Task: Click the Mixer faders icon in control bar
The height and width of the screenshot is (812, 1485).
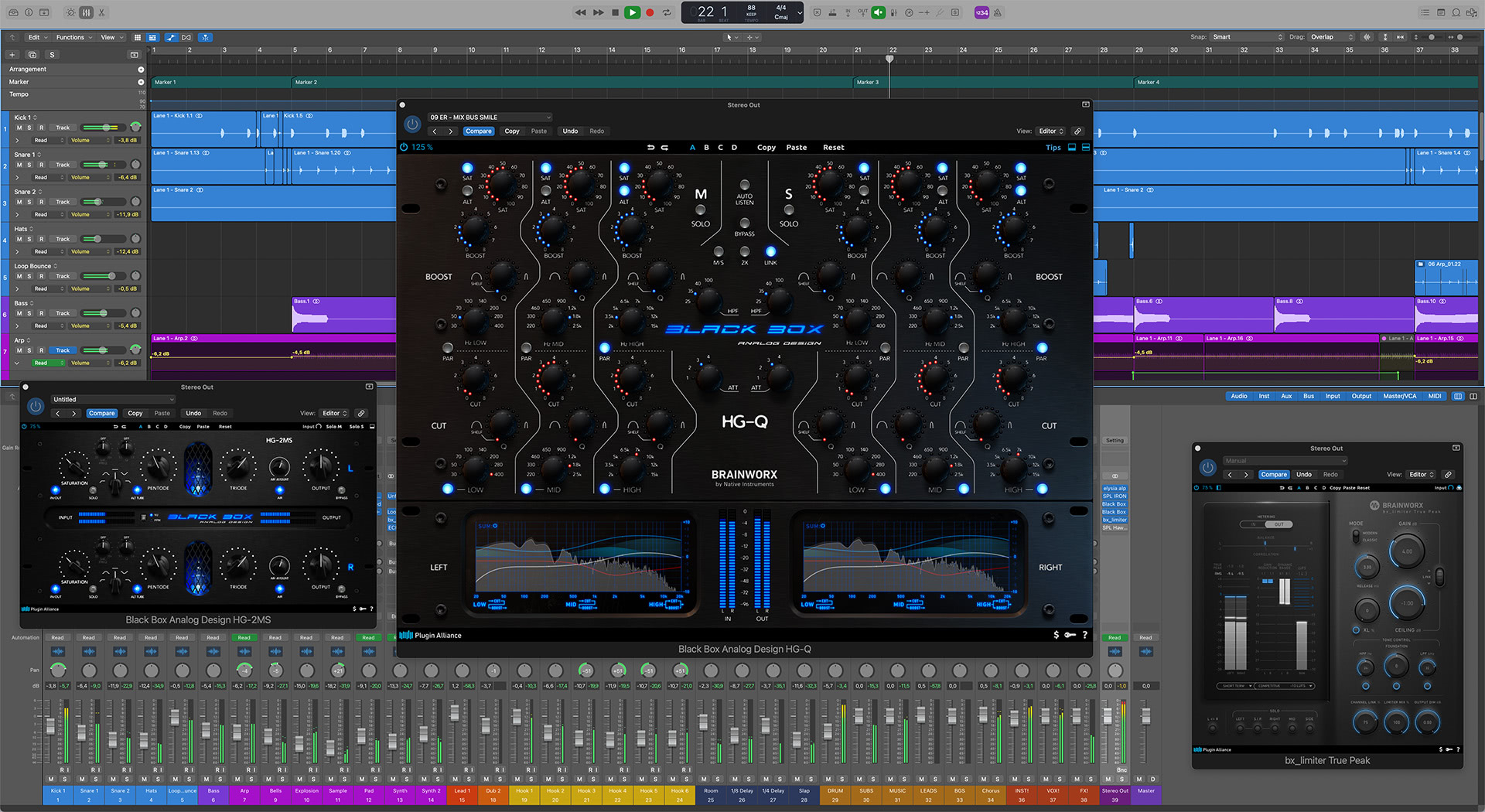Action: (86, 12)
